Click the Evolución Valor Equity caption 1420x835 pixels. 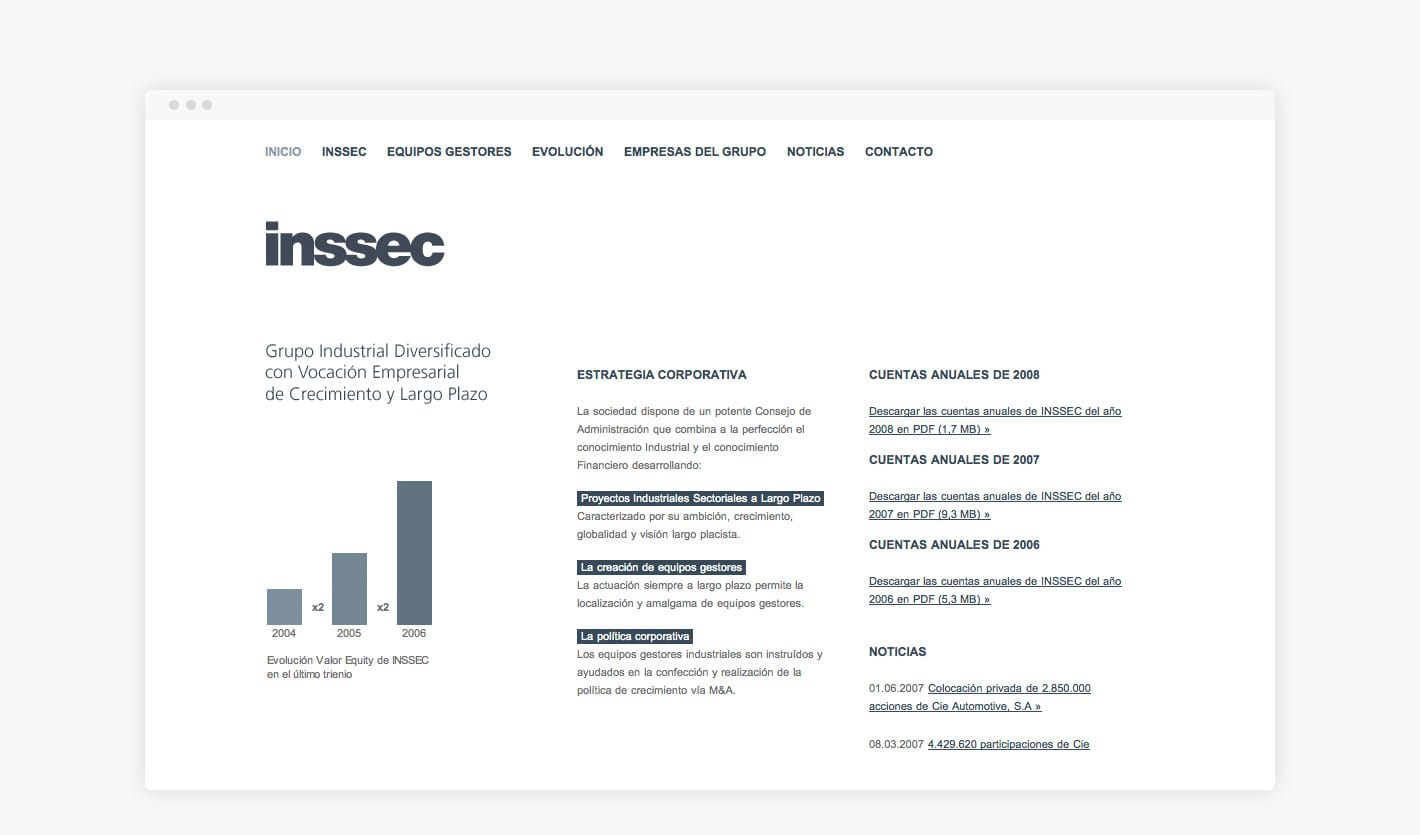click(x=347, y=667)
